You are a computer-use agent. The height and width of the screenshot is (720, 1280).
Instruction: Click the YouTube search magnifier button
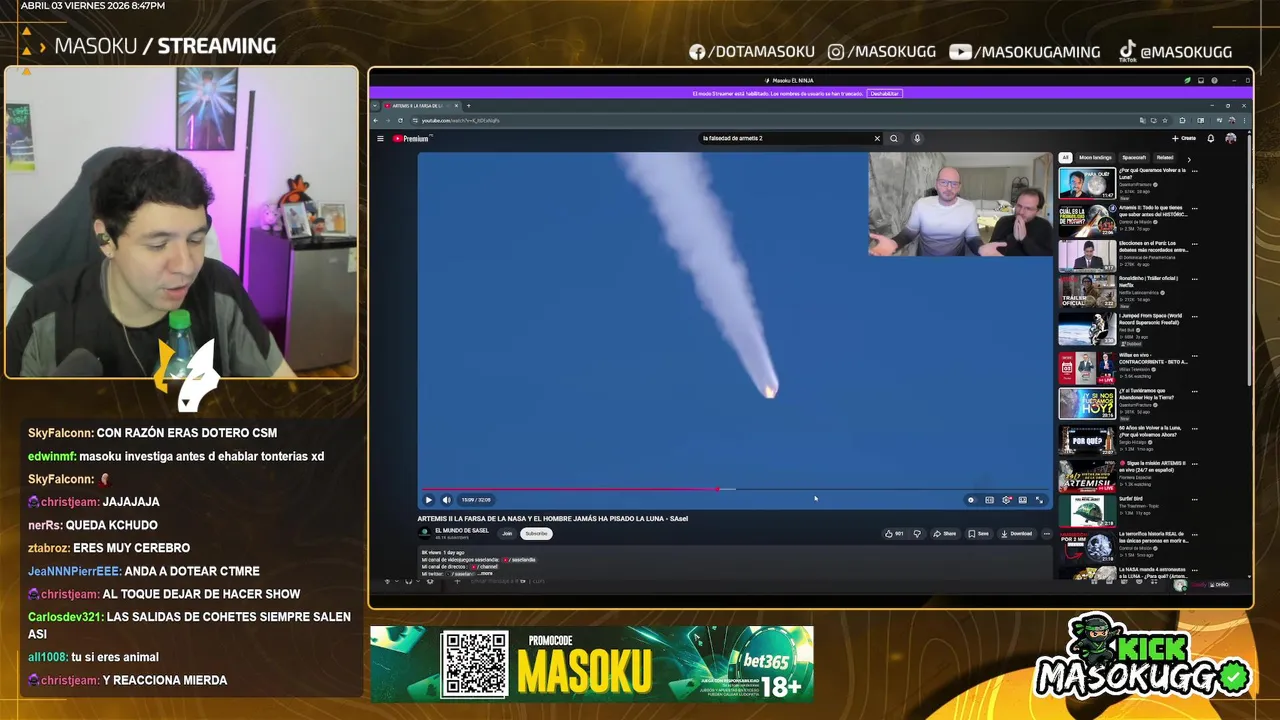(894, 138)
